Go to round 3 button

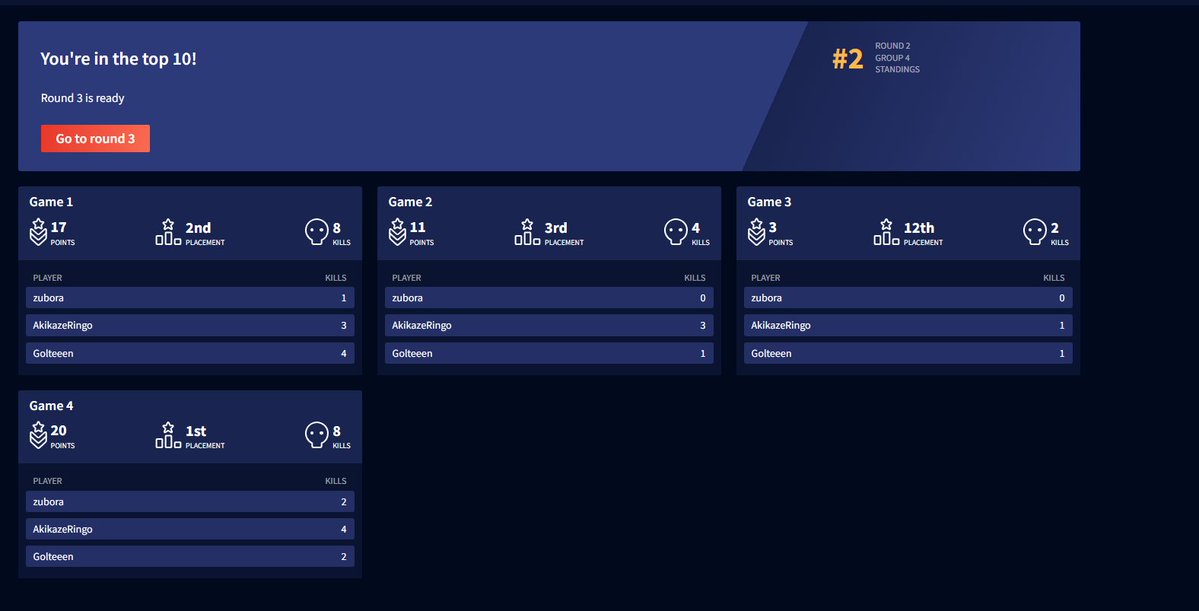[x=95, y=138]
